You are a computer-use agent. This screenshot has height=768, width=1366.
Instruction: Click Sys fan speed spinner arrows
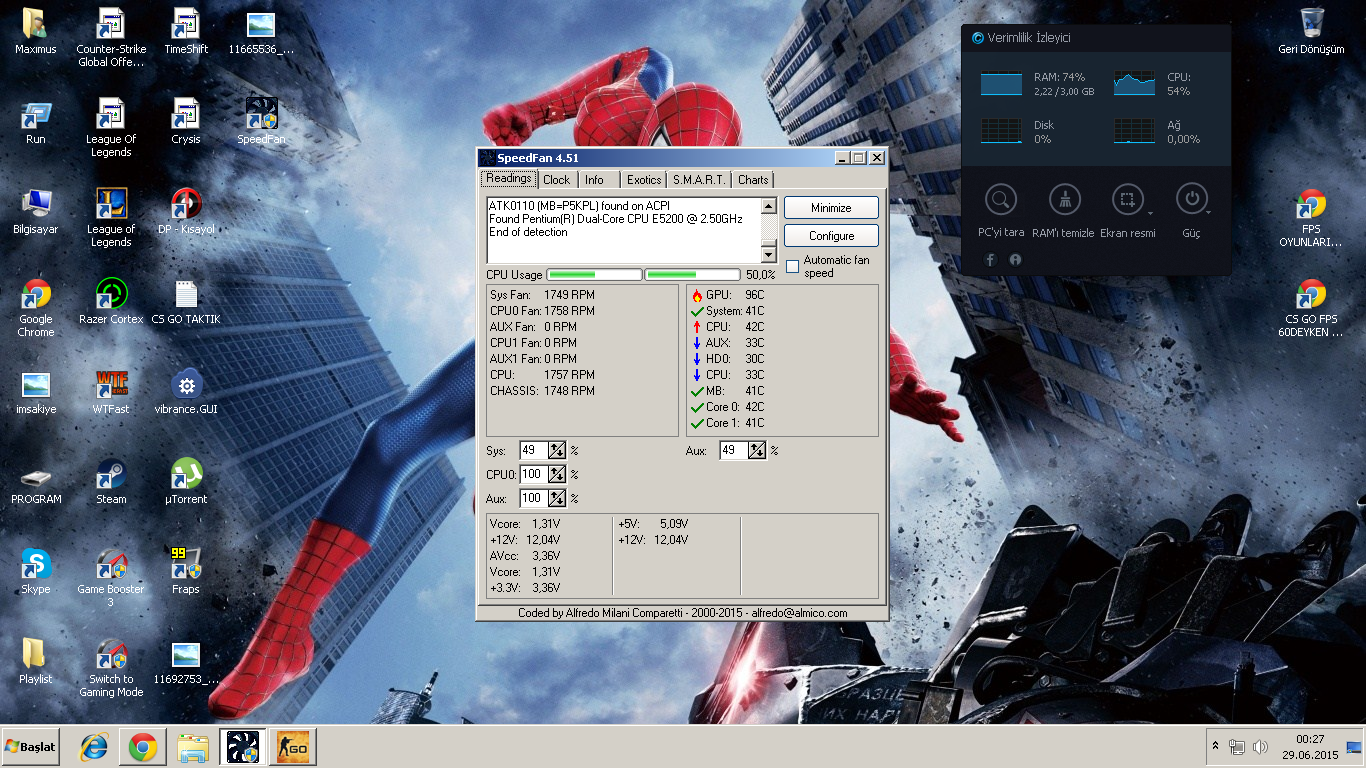click(x=557, y=451)
